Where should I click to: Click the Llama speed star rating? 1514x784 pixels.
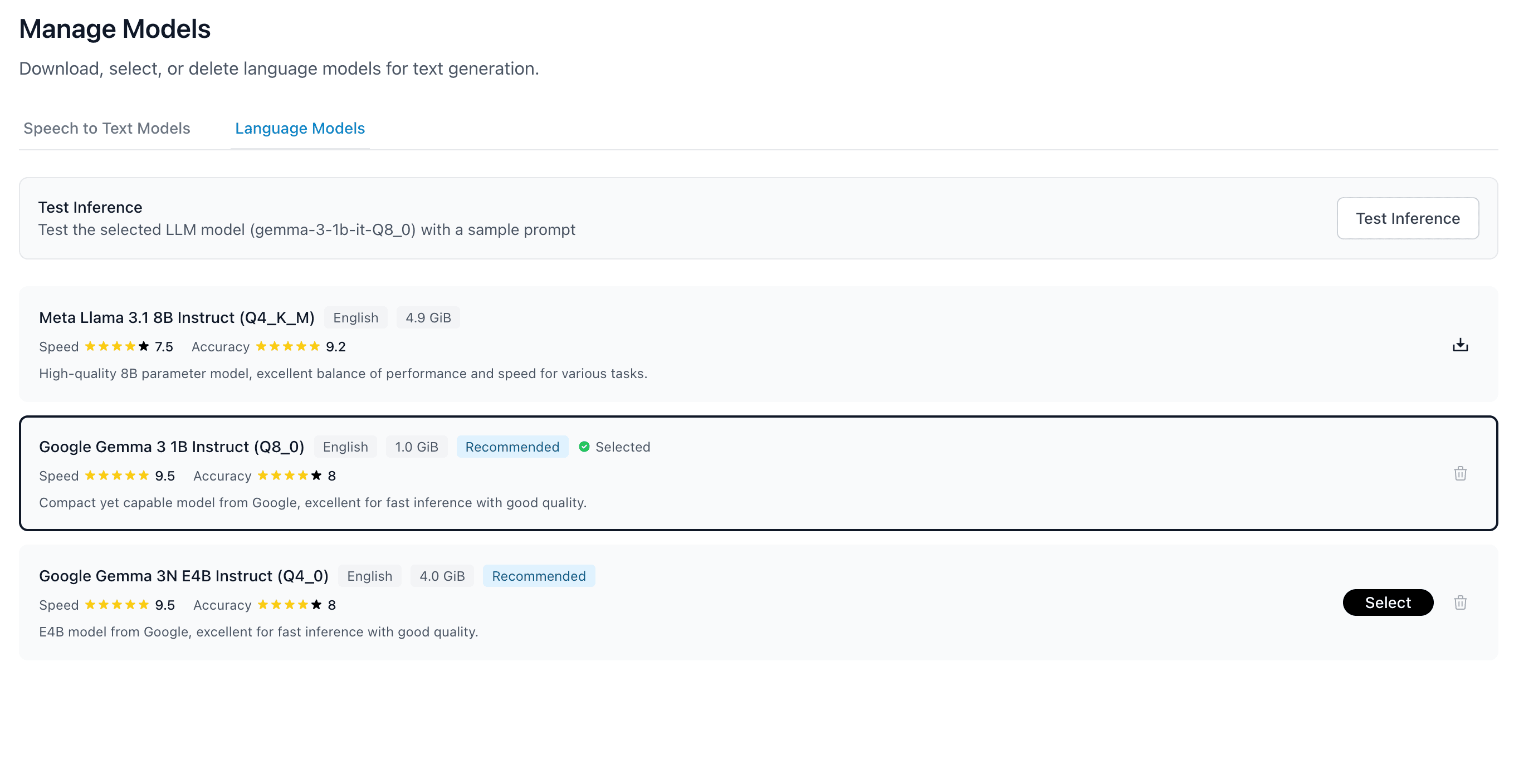tap(117, 346)
